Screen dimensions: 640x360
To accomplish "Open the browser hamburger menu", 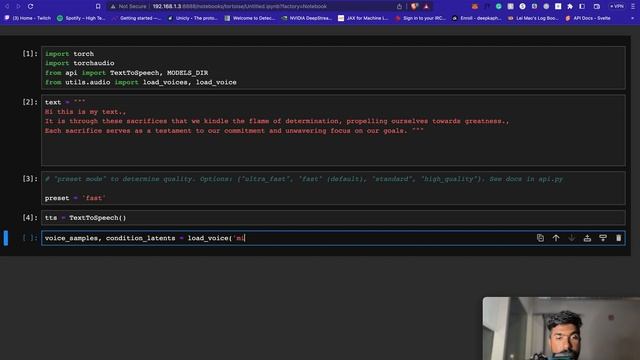I will tap(633, 6).
